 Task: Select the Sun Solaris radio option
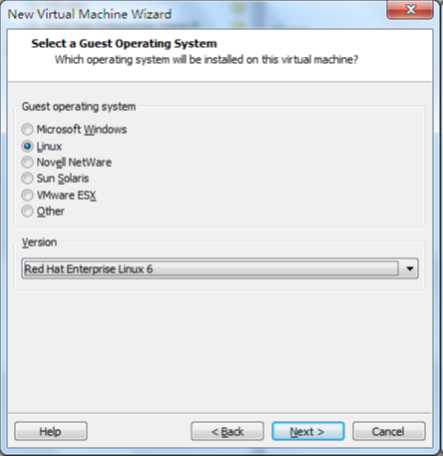(x=27, y=178)
